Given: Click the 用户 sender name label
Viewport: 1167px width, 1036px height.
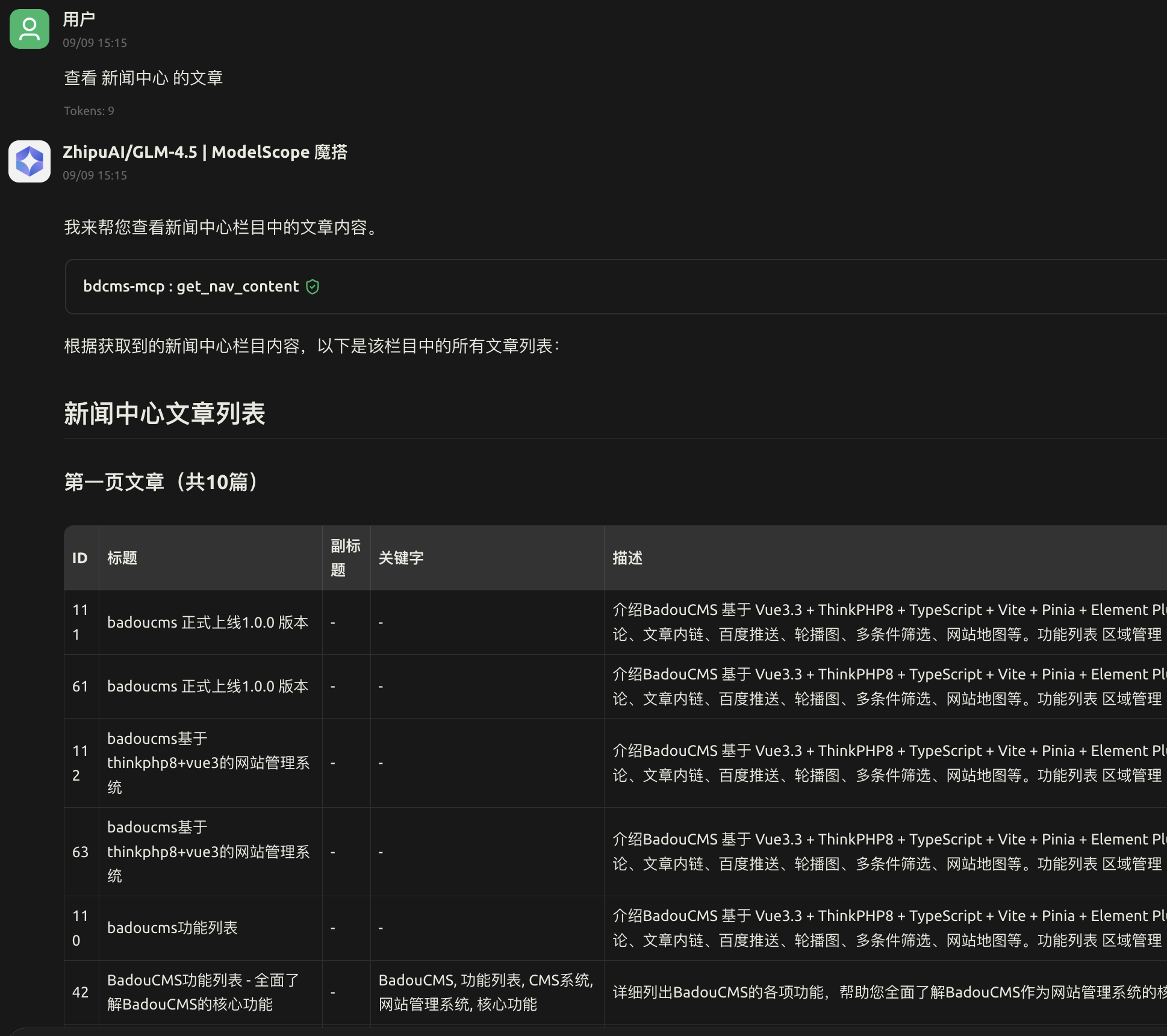Looking at the screenshot, I should point(79,19).
